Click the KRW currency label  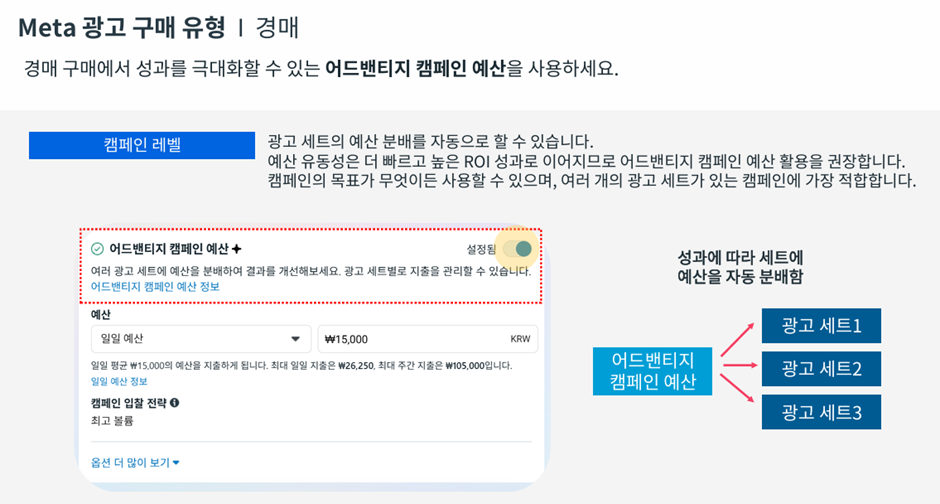520,339
